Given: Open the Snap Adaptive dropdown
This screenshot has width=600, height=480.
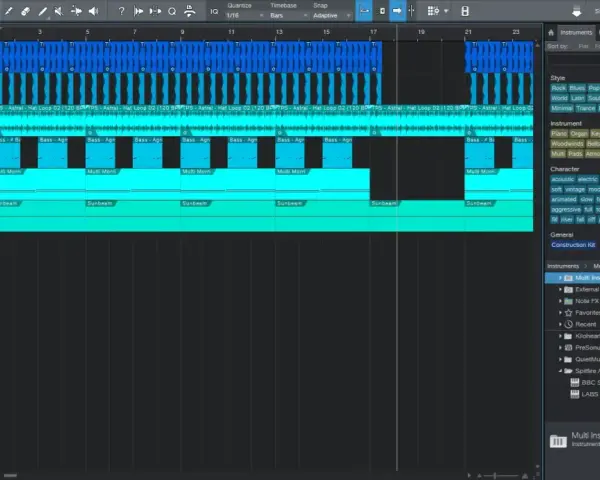Looking at the screenshot, I should tap(331, 16).
